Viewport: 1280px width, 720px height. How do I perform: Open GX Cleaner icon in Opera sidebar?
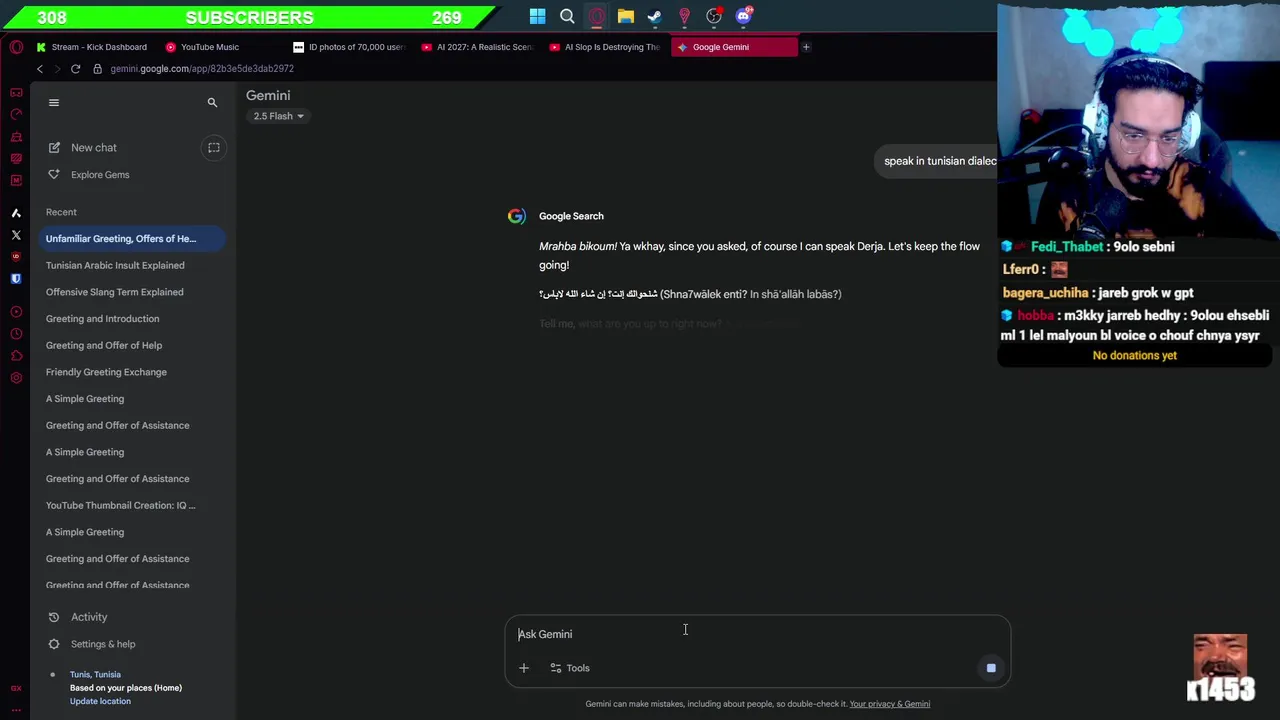click(x=16, y=137)
